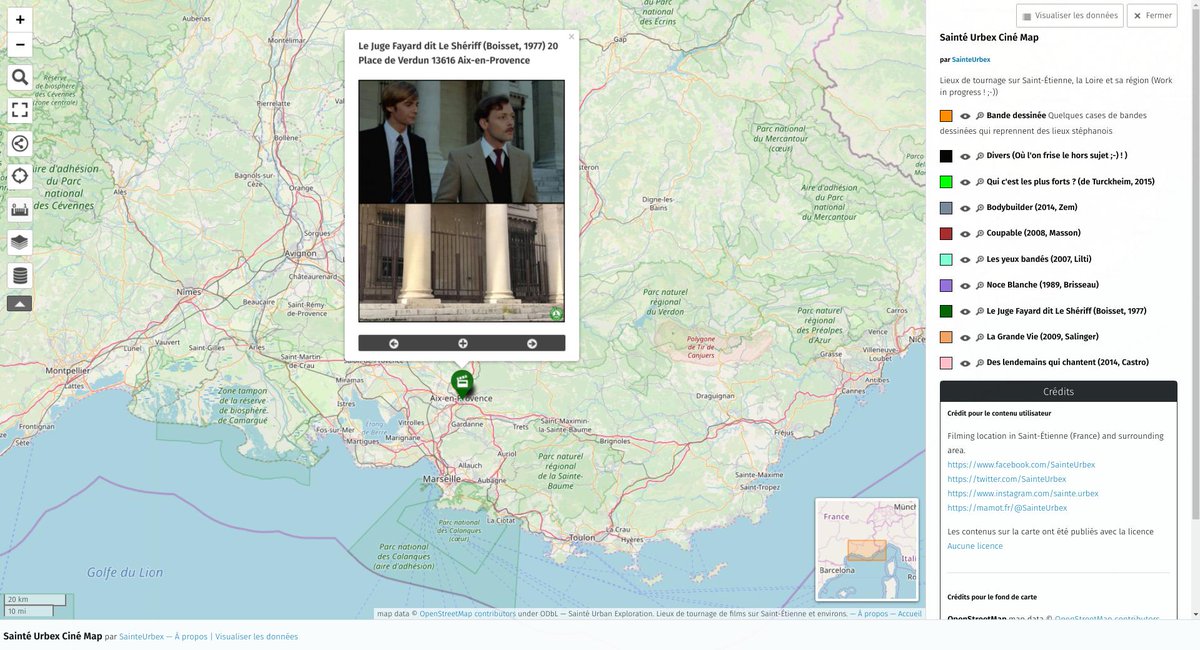Open the map search magnifier tool
Screen dimensions: 1200x650
(20, 78)
